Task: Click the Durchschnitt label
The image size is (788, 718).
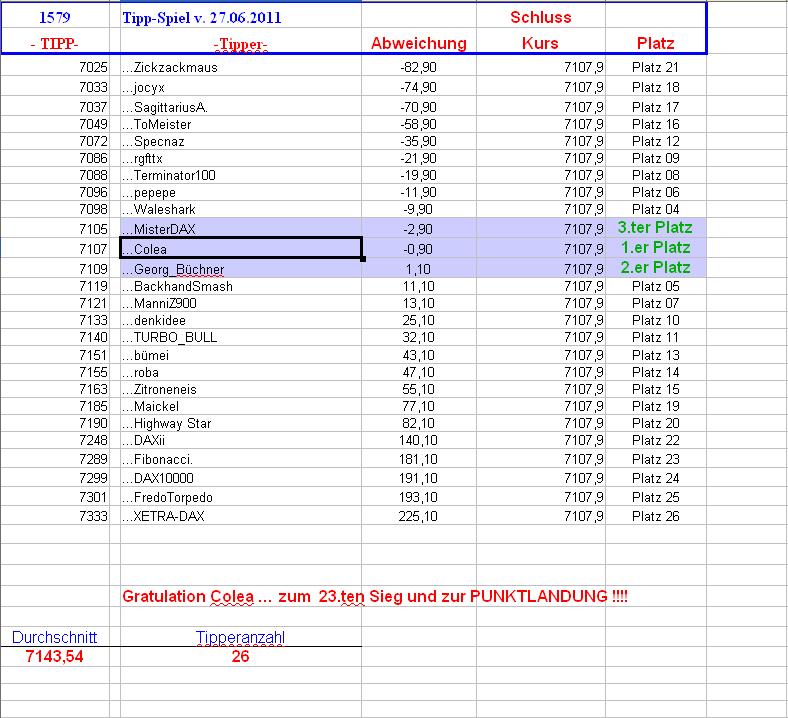Action: [x=54, y=637]
